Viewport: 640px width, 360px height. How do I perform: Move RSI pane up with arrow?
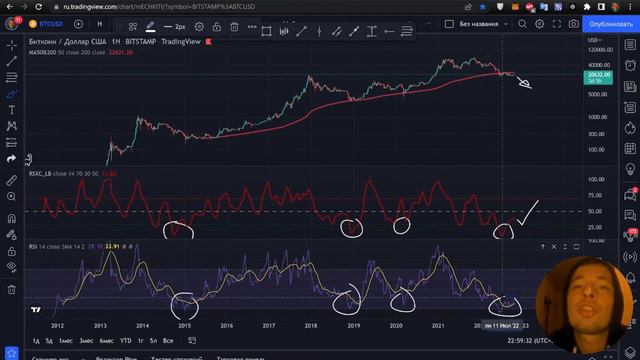(x=543, y=247)
